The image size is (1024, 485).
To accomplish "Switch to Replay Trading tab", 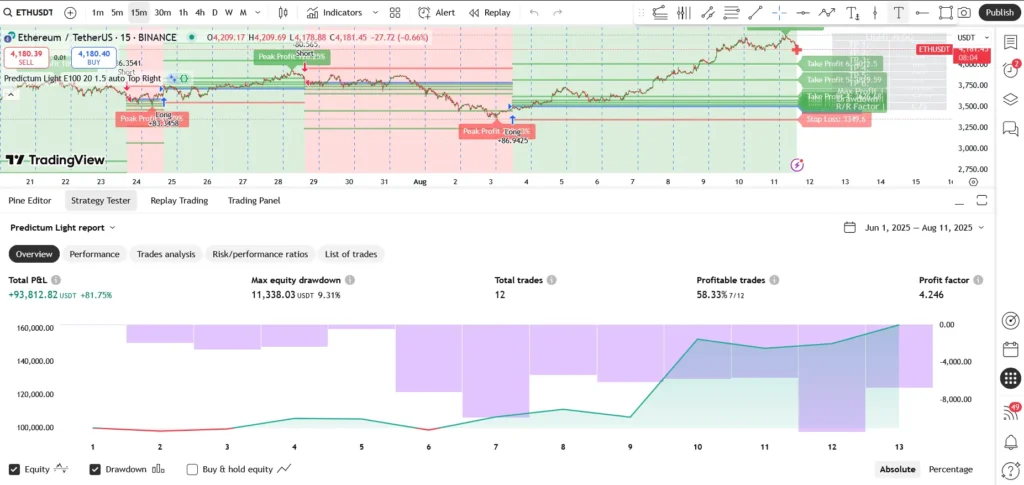I will pyautogui.click(x=179, y=200).
